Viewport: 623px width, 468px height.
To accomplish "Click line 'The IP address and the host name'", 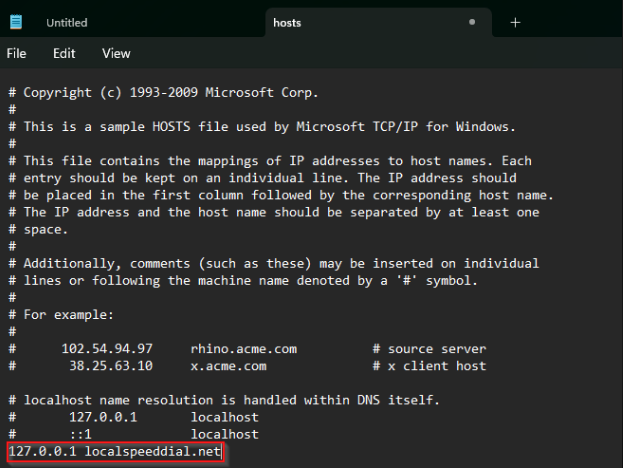I will 274,212.
